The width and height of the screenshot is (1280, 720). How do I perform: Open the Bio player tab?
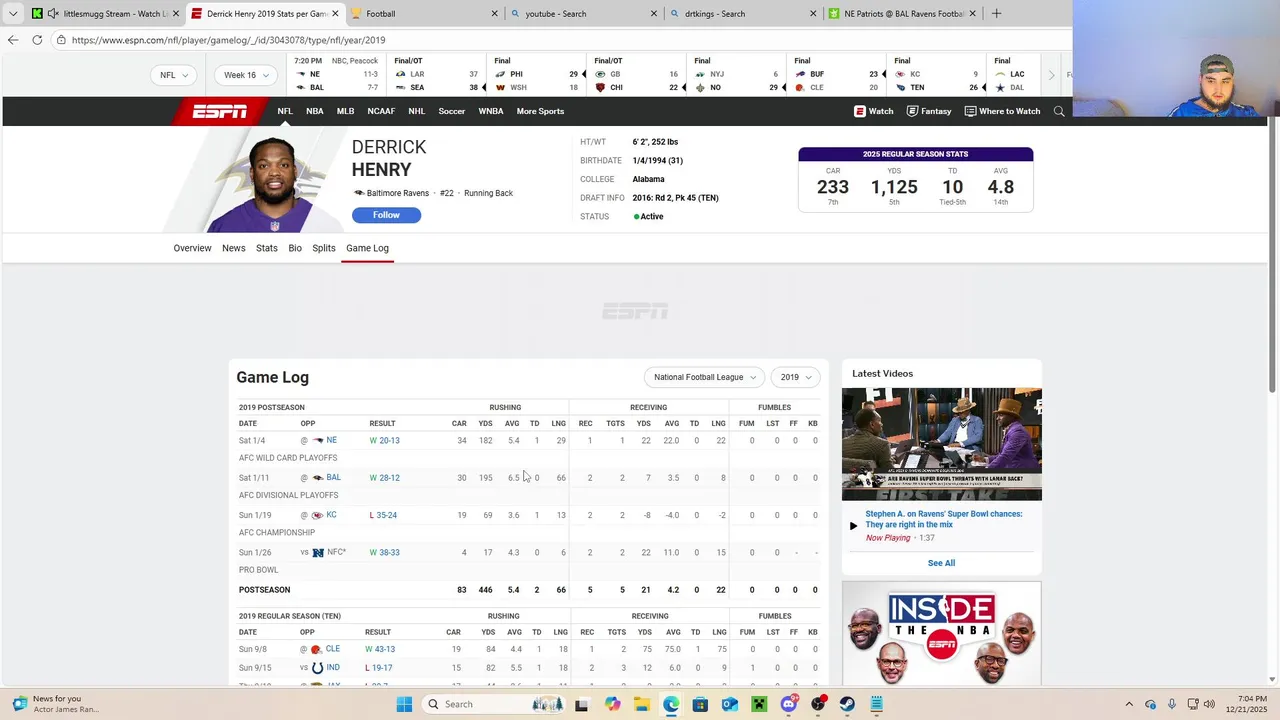295,248
